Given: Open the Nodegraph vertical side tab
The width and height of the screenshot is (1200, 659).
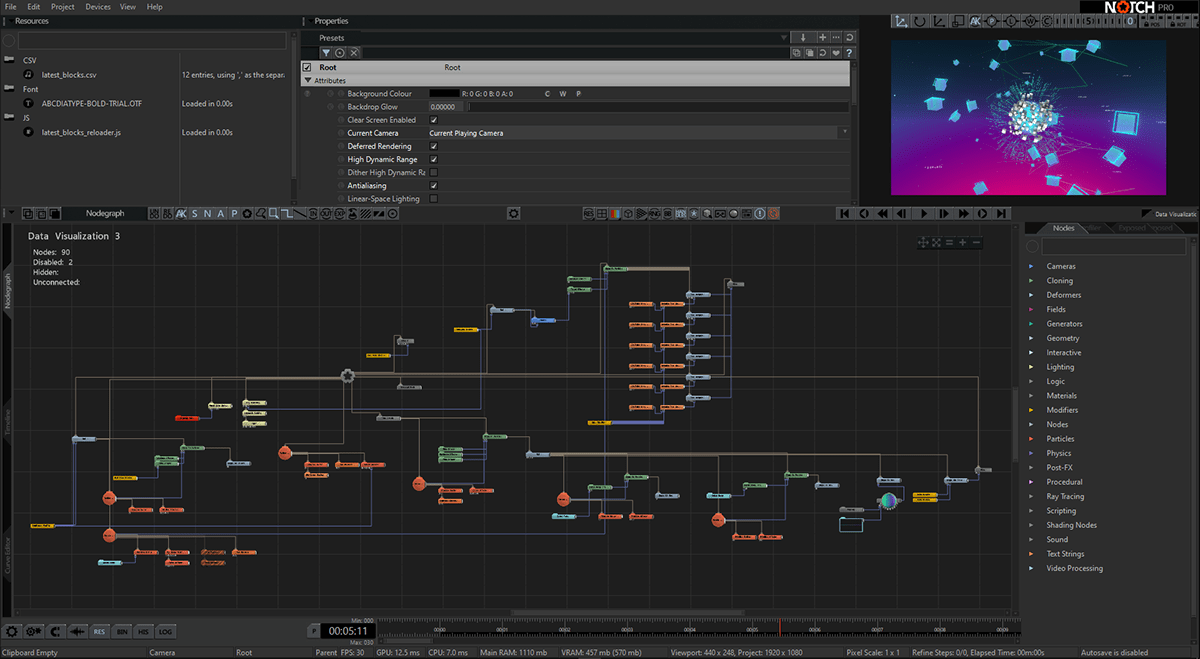Looking at the screenshot, I should 8,289.
